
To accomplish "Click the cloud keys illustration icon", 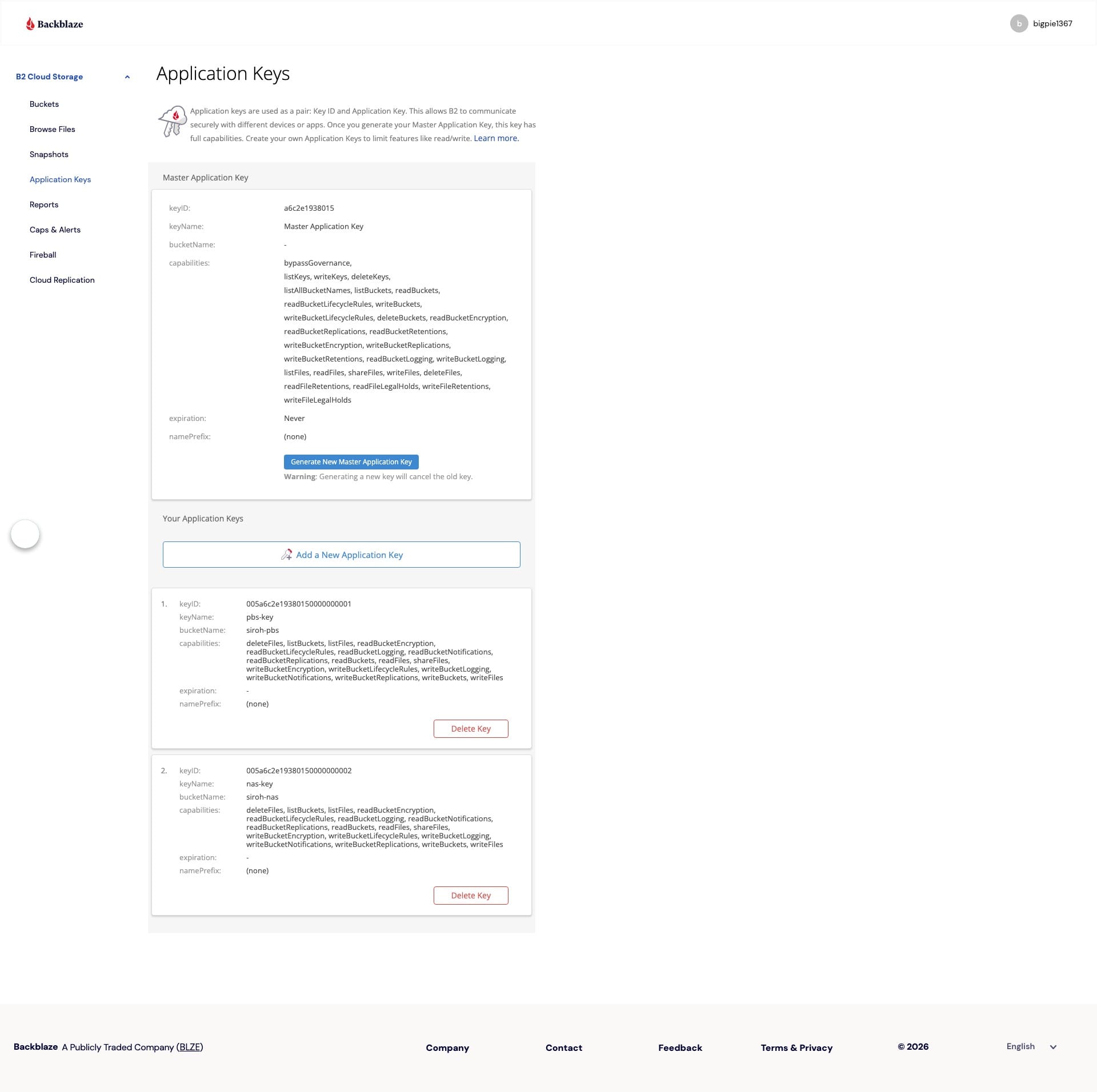I will (x=172, y=121).
